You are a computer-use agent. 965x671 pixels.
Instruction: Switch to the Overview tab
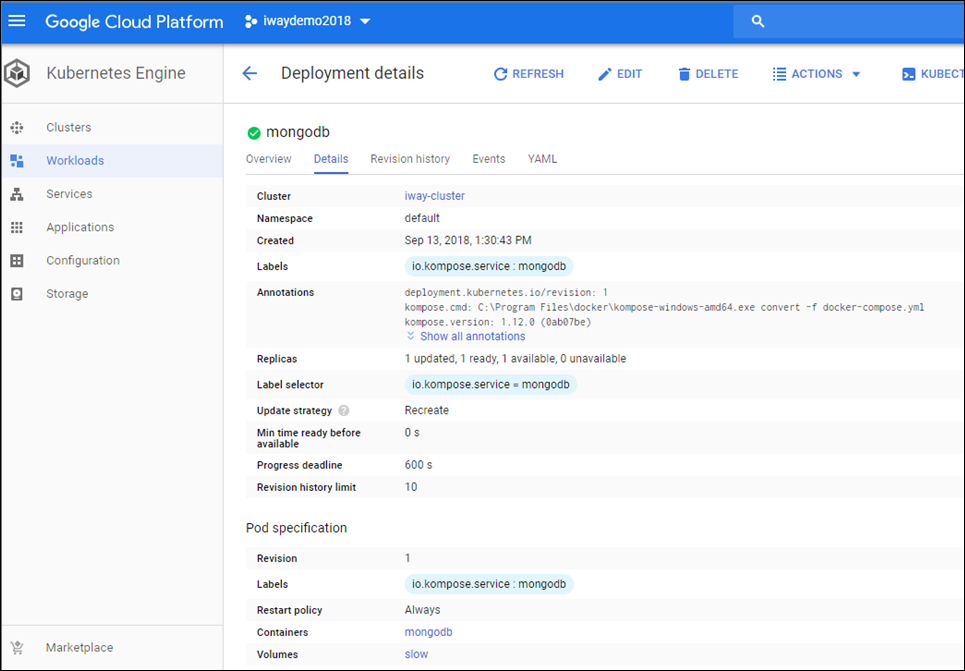(268, 159)
